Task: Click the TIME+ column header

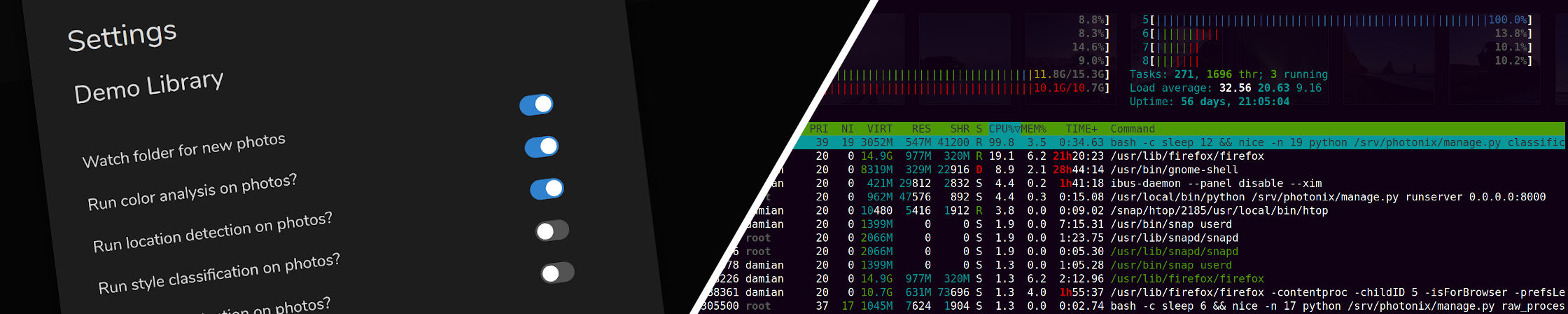Action: 1081,129
